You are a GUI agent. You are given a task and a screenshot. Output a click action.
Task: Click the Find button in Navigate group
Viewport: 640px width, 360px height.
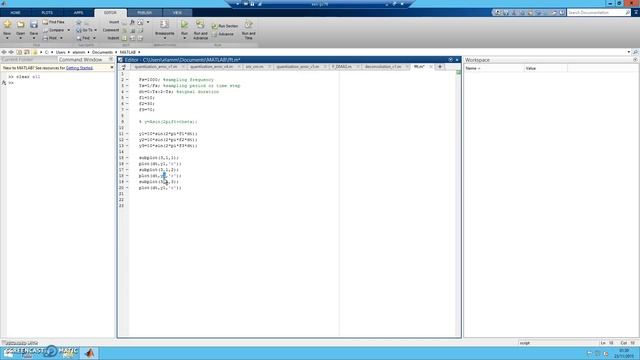coord(83,38)
